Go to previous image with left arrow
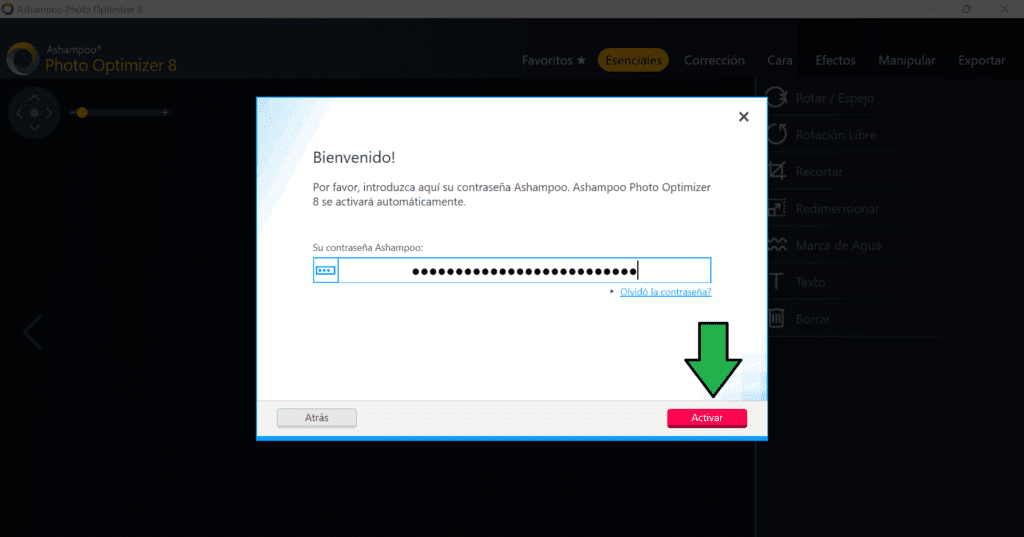The image size is (1024, 537). (33, 332)
